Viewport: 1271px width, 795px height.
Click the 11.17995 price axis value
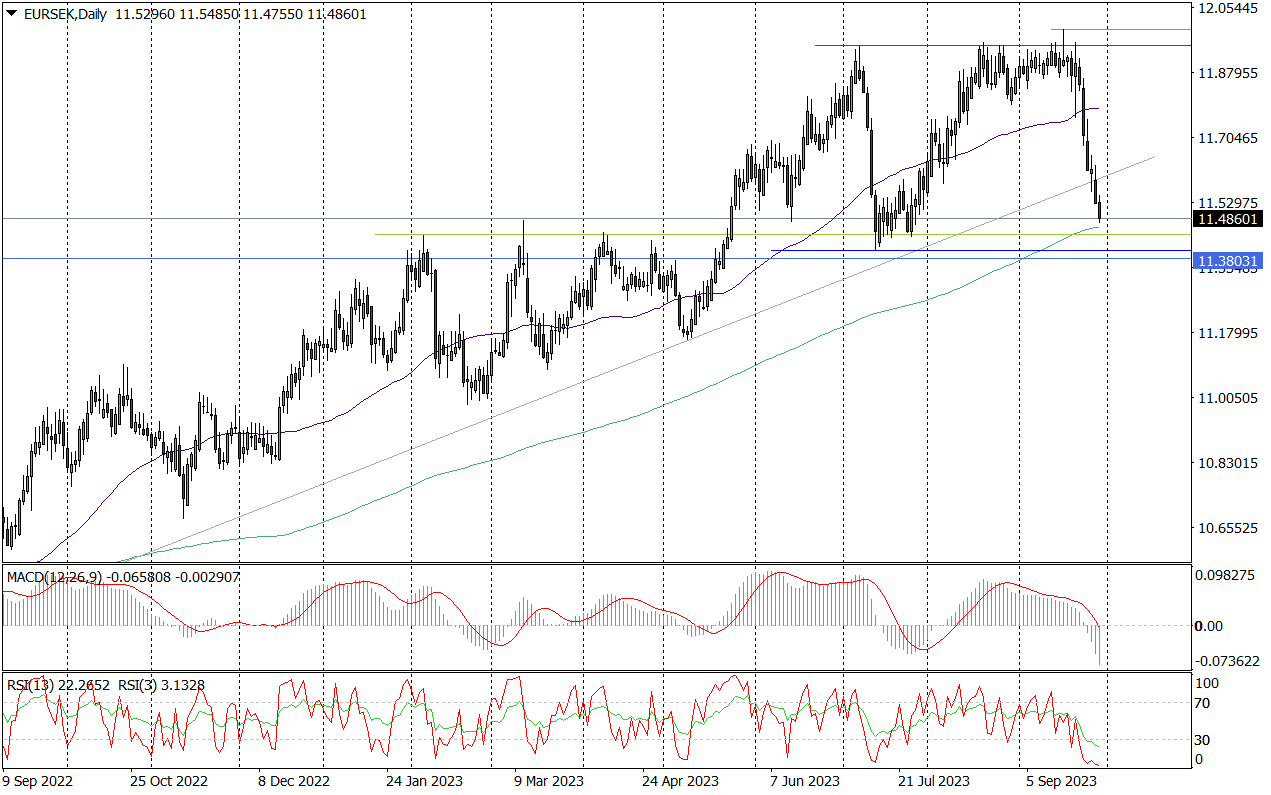pyautogui.click(x=1227, y=333)
